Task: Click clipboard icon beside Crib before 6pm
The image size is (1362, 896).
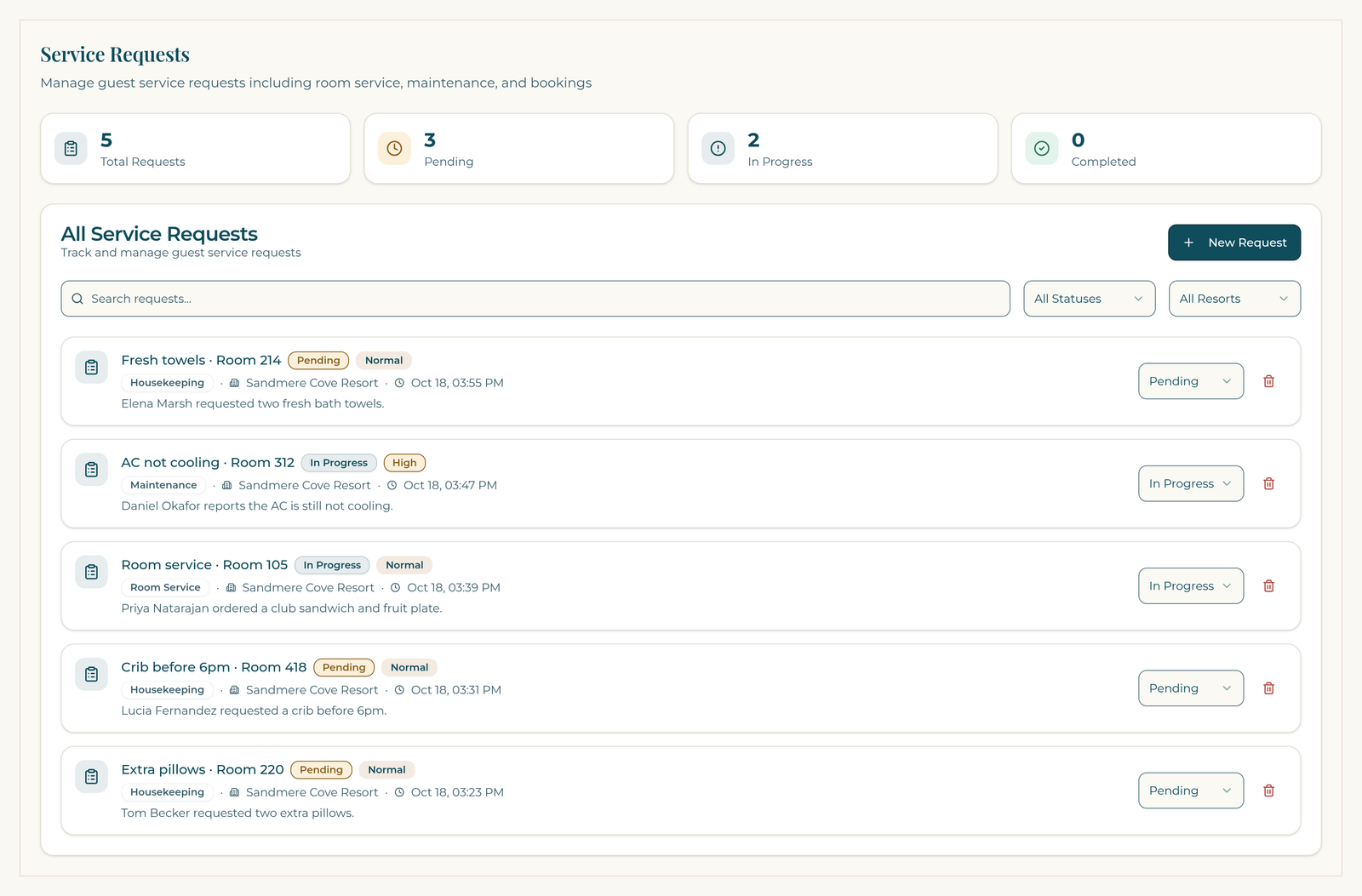Action: pos(91,675)
